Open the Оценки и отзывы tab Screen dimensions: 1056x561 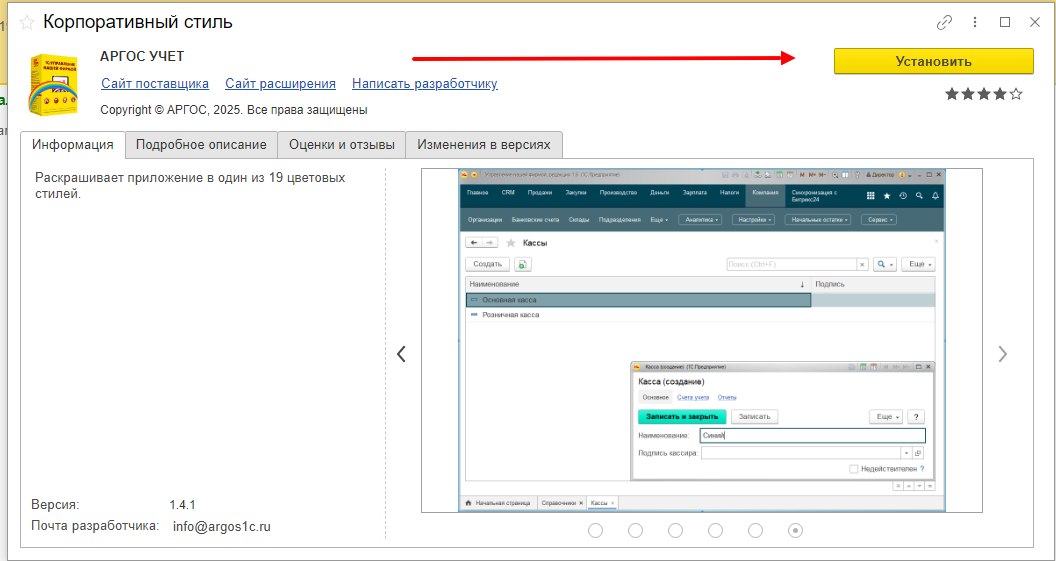(x=341, y=145)
